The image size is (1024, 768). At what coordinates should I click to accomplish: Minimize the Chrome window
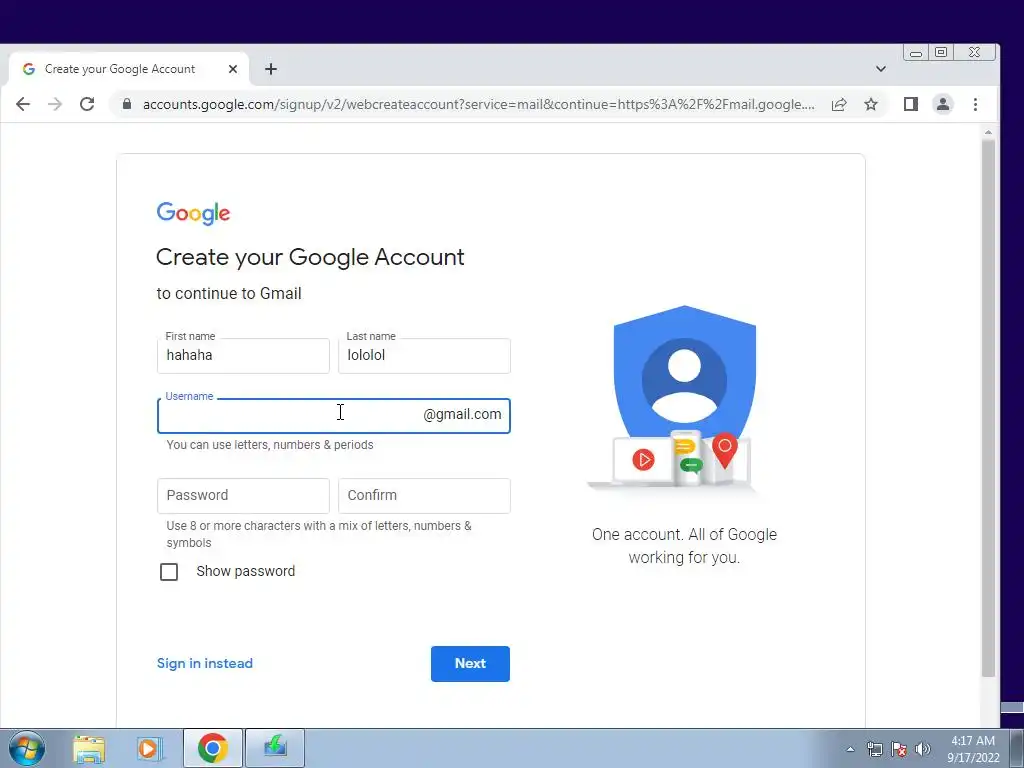click(x=916, y=53)
